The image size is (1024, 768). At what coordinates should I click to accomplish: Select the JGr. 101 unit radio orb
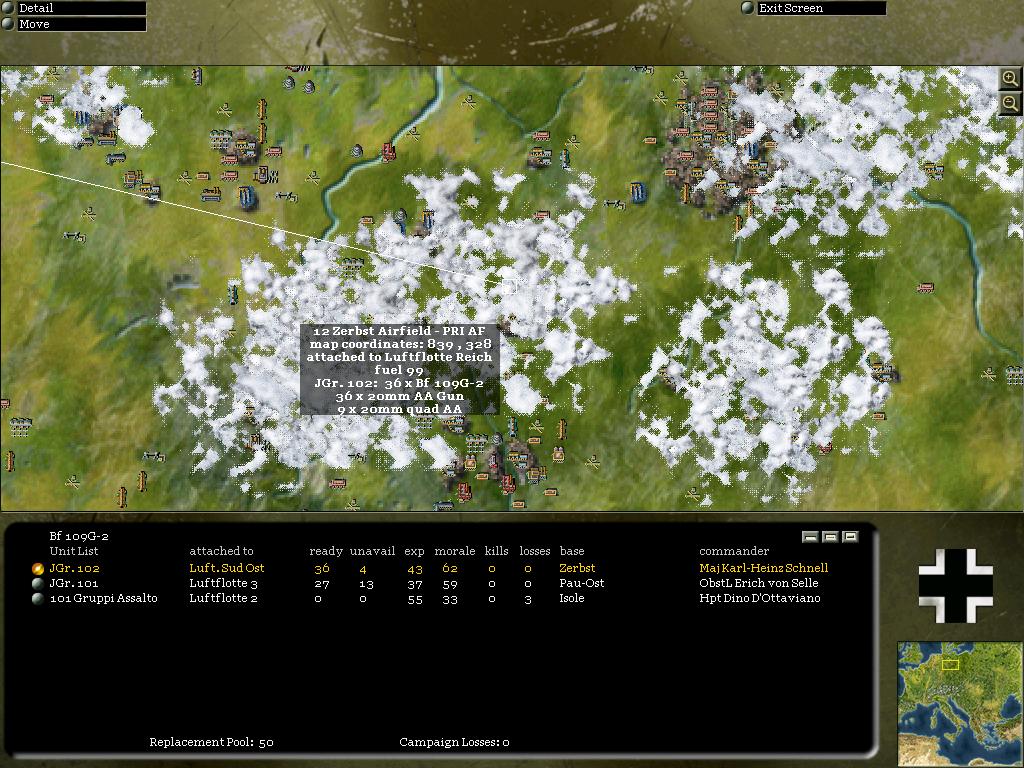38,583
